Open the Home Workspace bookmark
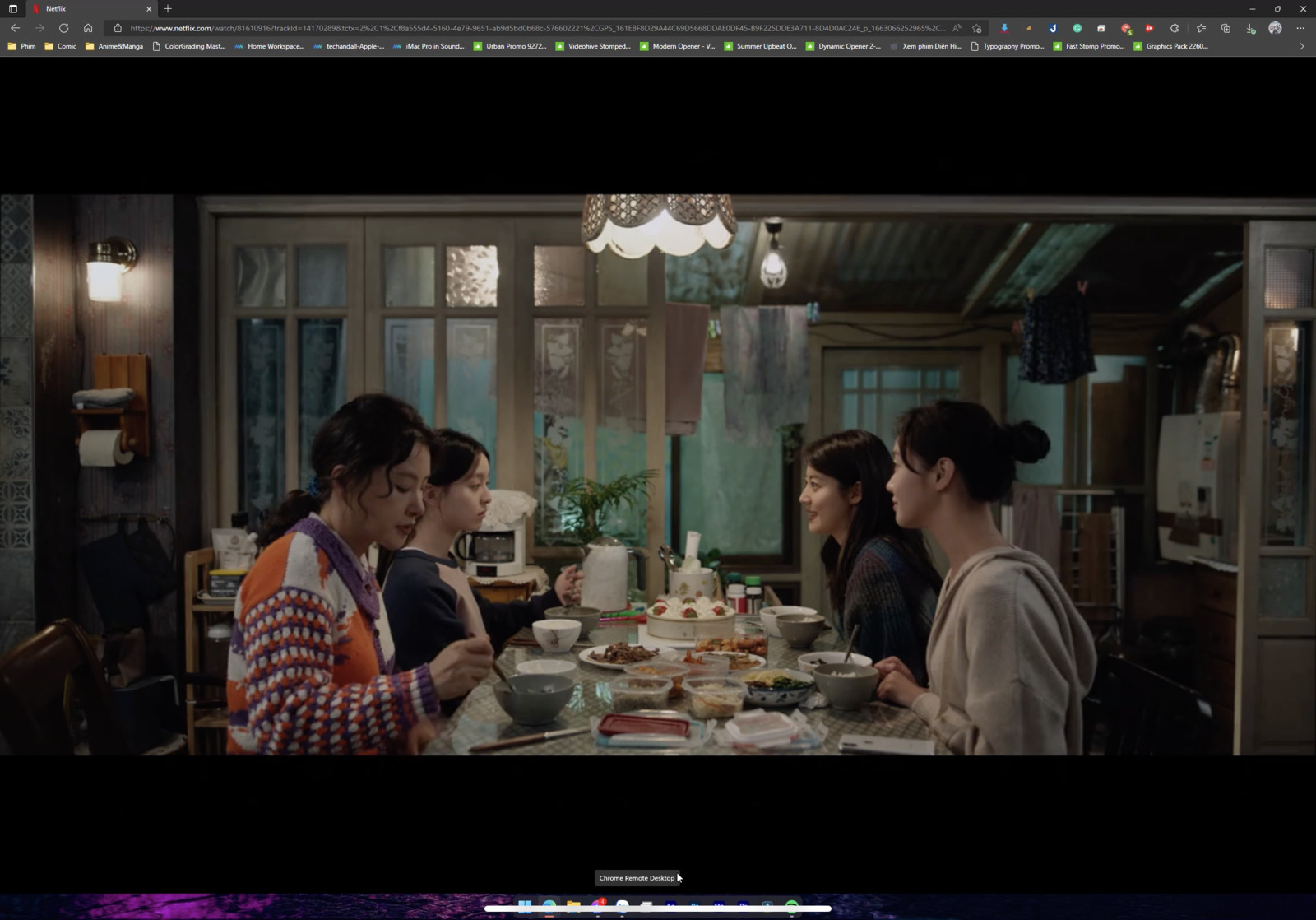 click(x=269, y=46)
